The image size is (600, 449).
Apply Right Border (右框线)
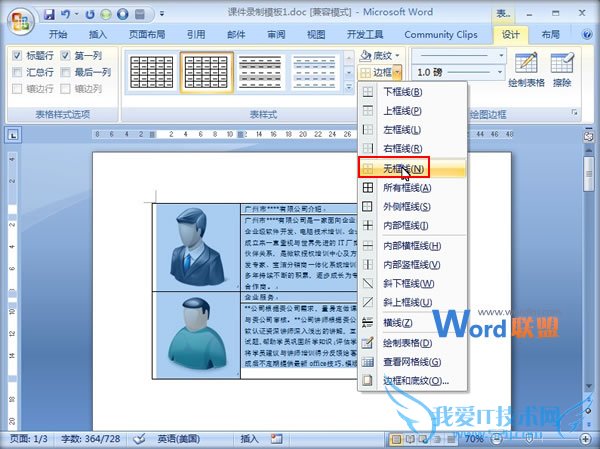coord(412,148)
